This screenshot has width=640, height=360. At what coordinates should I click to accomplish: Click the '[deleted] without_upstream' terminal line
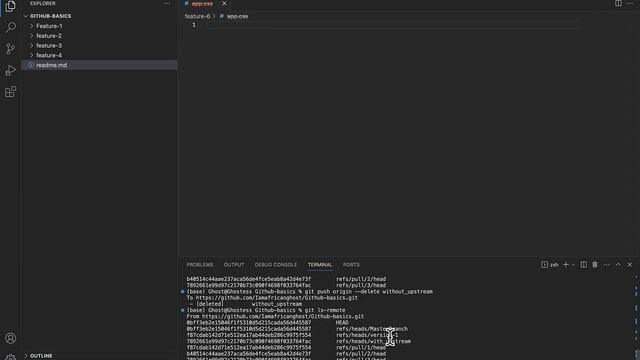pos(246,304)
